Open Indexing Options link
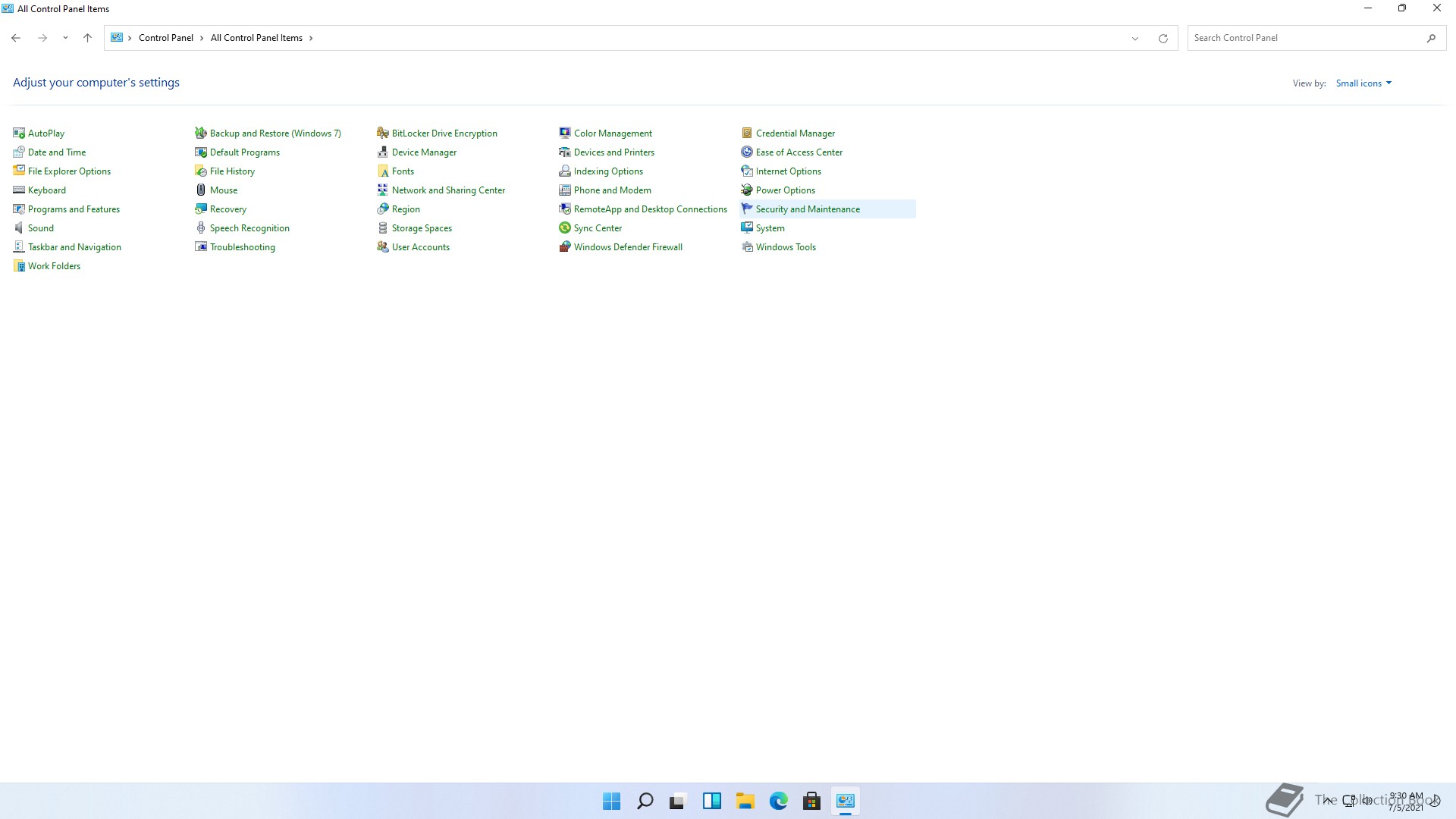The width and height of the screenshot is (1456, 819). [x=608, y=171]
